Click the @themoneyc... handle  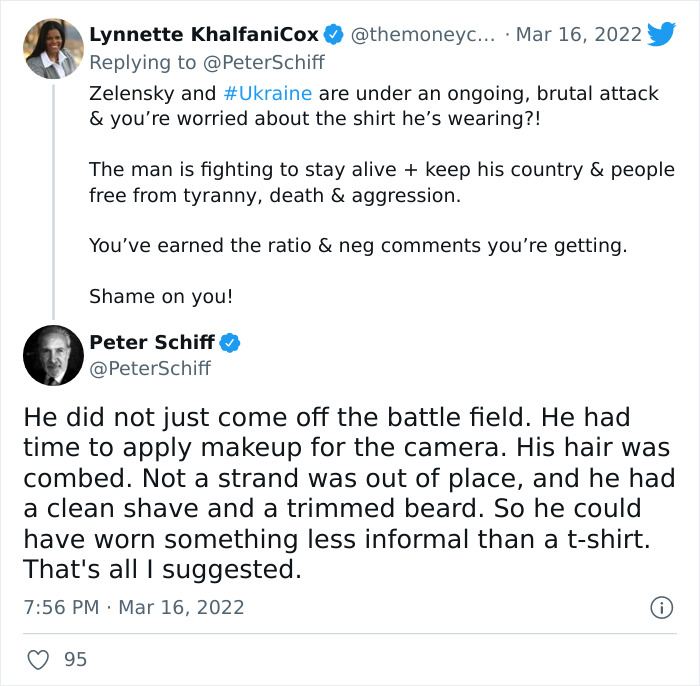pos(421,34)
